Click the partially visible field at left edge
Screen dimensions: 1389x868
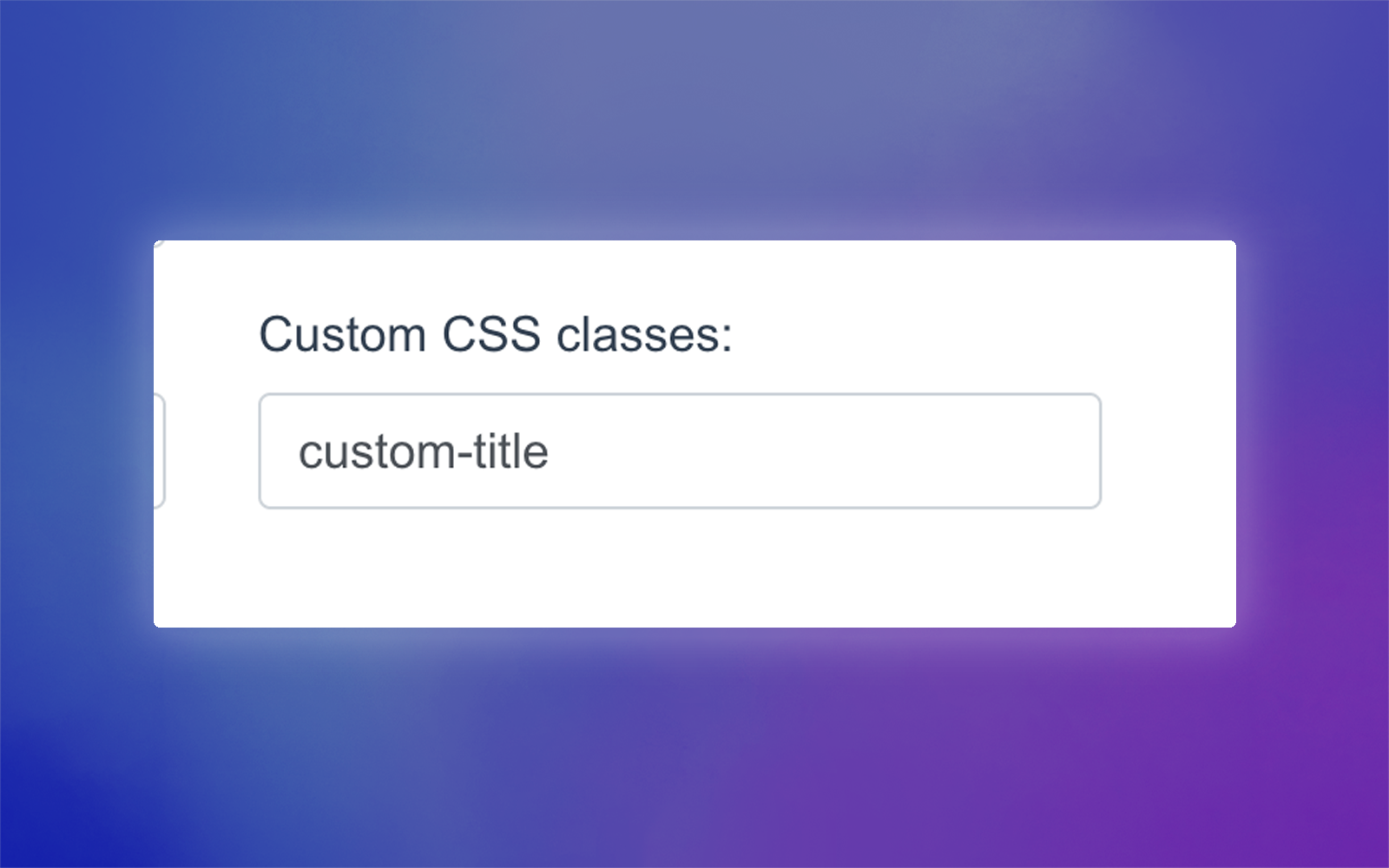click(x=159, y=450)
